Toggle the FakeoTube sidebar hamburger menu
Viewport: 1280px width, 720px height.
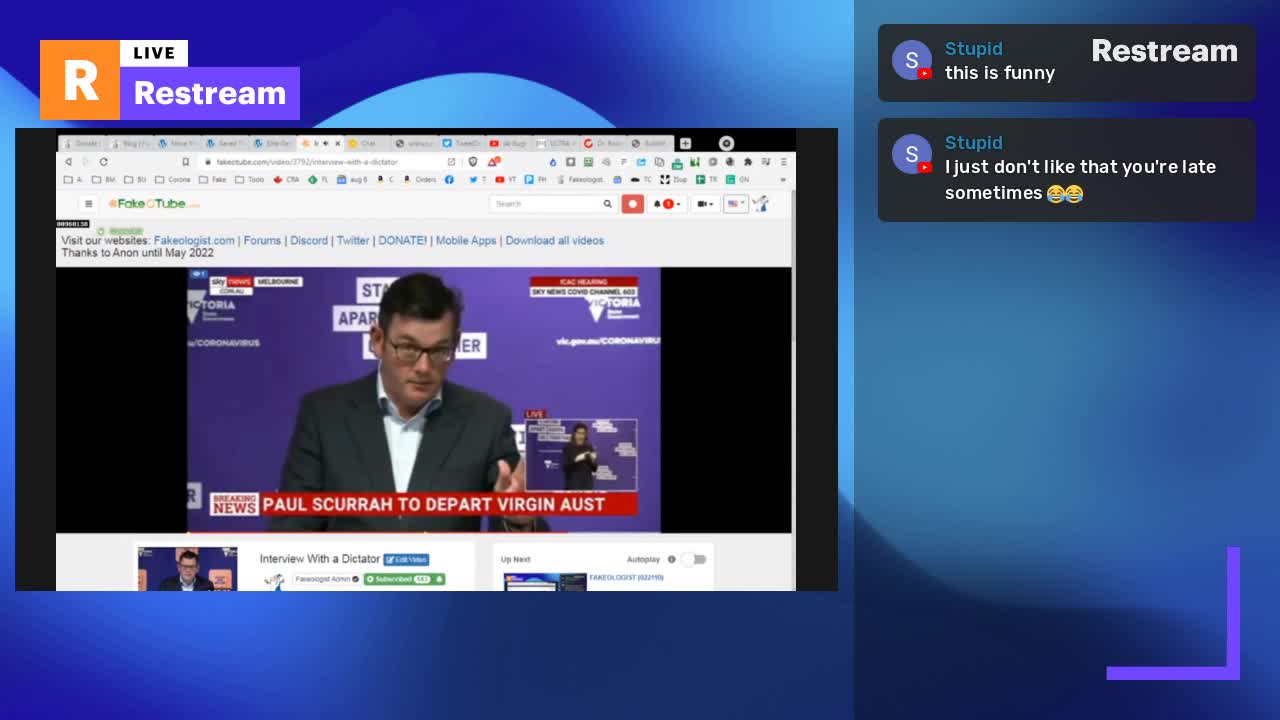pos(88,204)
